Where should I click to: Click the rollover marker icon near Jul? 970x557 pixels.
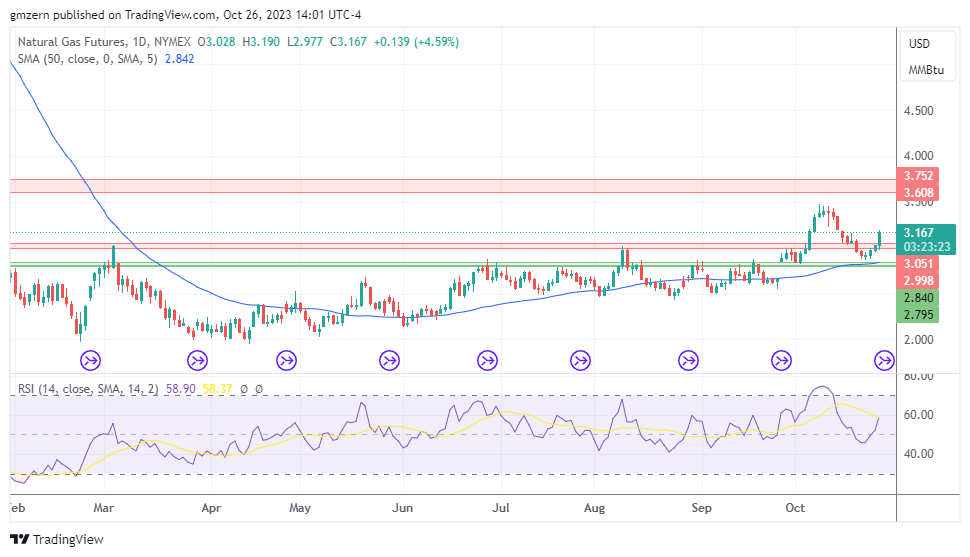coord(487,359)
